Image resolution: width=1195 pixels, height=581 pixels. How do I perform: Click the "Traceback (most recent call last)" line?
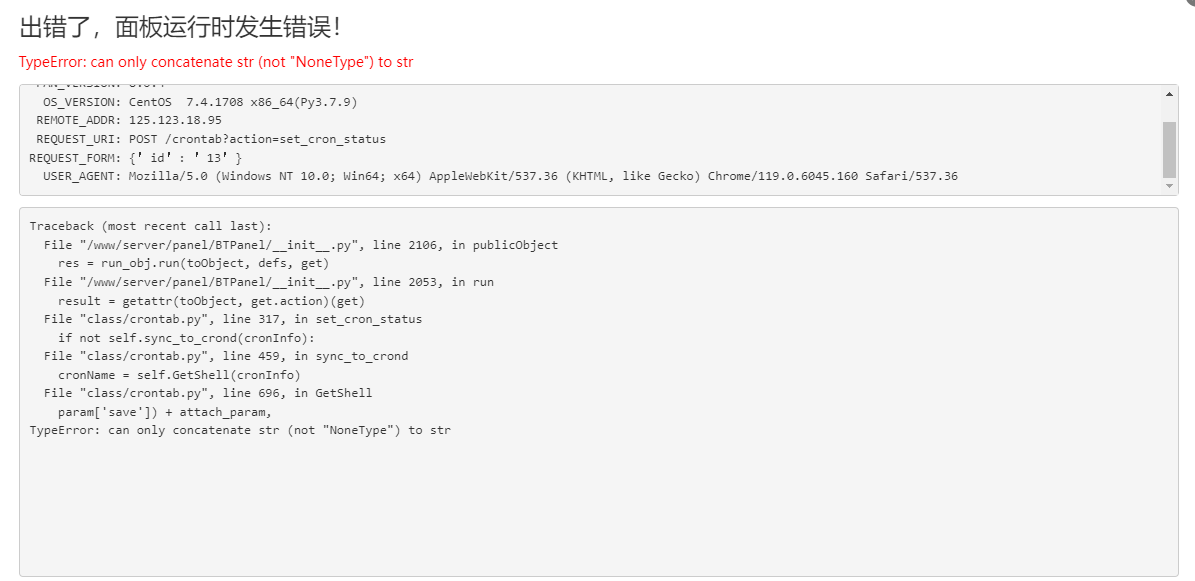coord(150,226)
